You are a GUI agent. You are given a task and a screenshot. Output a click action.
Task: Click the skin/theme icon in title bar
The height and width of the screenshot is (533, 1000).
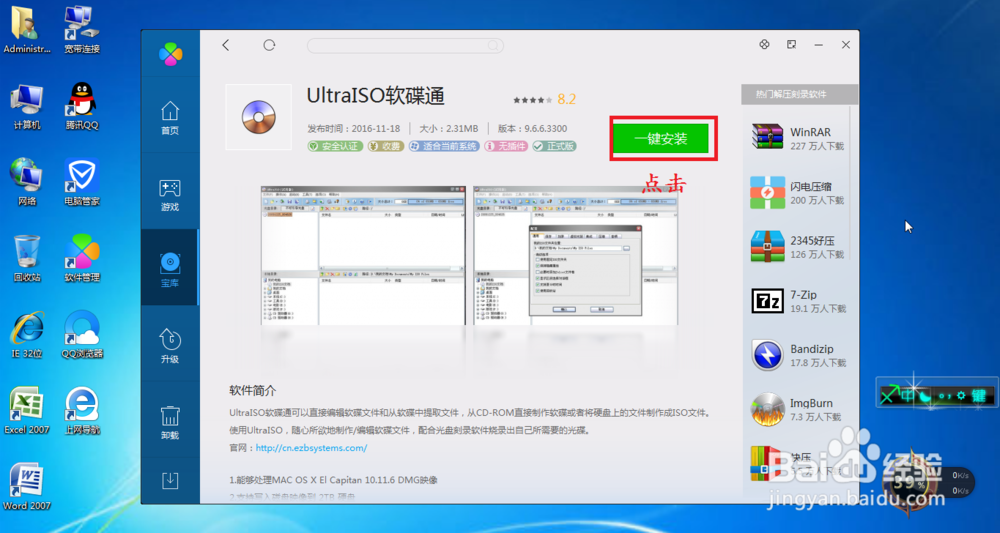tap(764, 45)
